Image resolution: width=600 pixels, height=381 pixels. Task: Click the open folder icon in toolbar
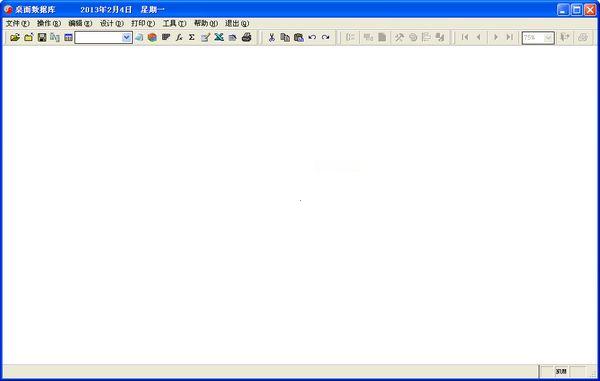click(x=15, y=37)
